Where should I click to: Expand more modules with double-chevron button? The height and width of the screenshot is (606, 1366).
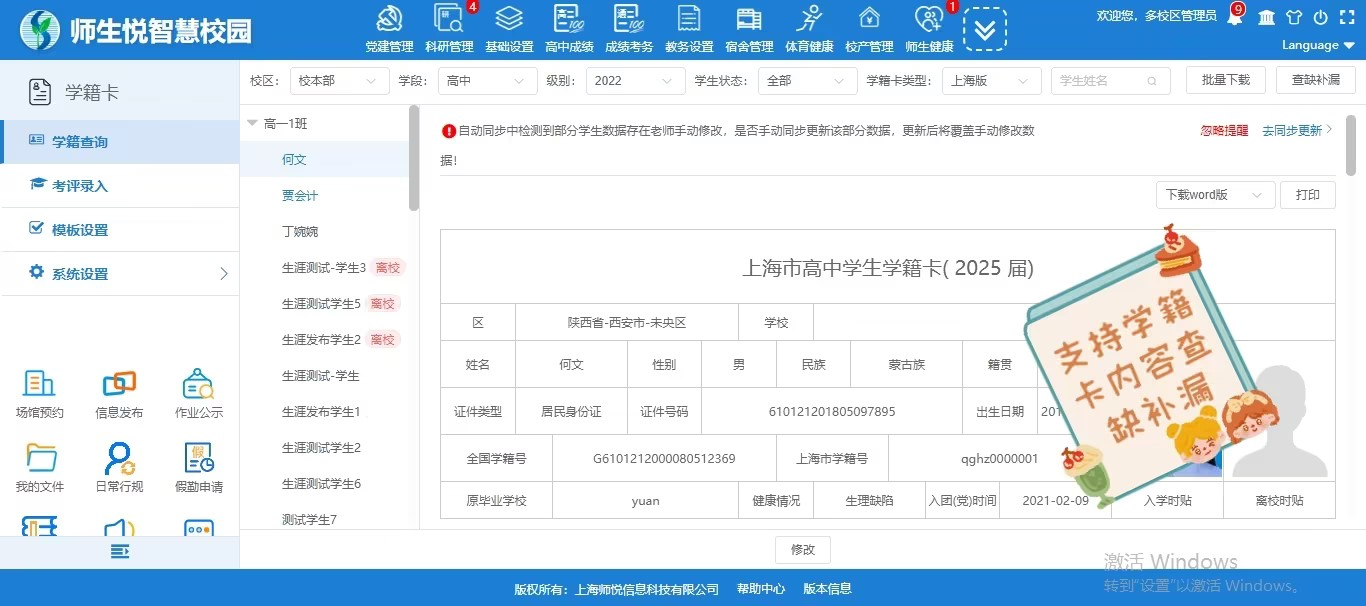pyautogui.click(x=984, y=30)
